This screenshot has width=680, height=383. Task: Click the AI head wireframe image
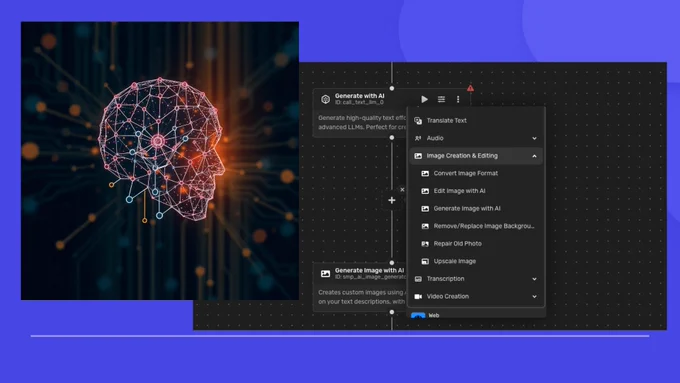[x=160, y=160]
